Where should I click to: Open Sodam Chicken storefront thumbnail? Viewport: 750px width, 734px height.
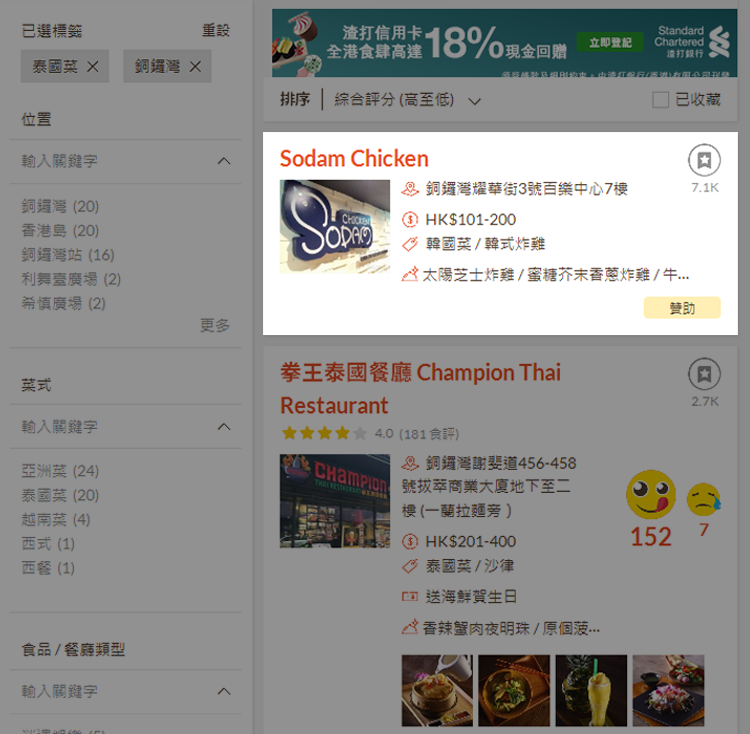(x=335, y=227)
